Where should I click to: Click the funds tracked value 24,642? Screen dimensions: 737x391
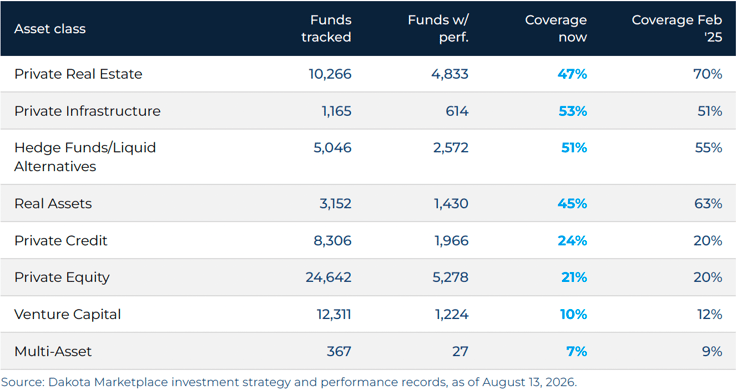[x=329, y=277]
